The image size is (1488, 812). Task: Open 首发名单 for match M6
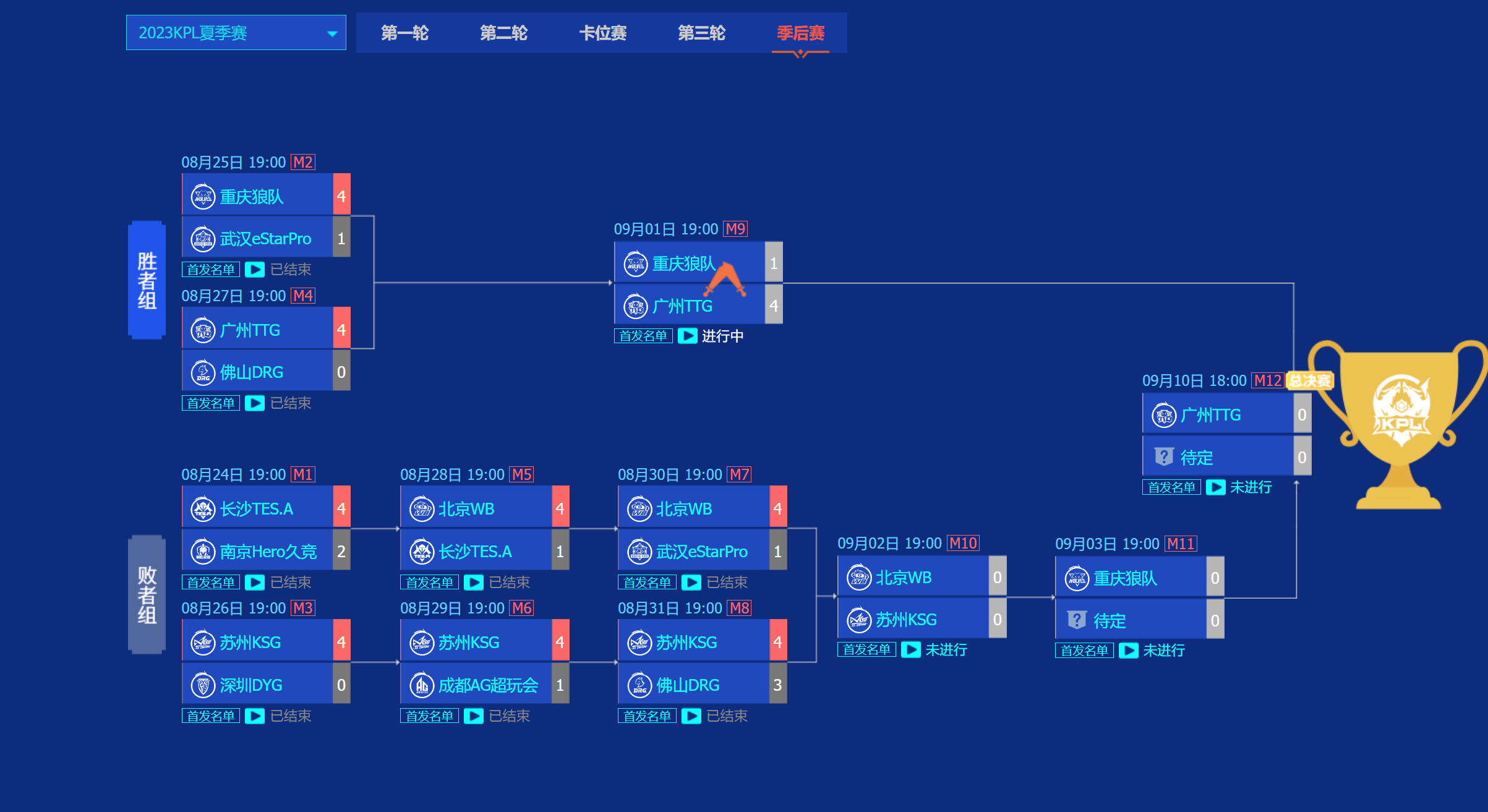[429, 716]
